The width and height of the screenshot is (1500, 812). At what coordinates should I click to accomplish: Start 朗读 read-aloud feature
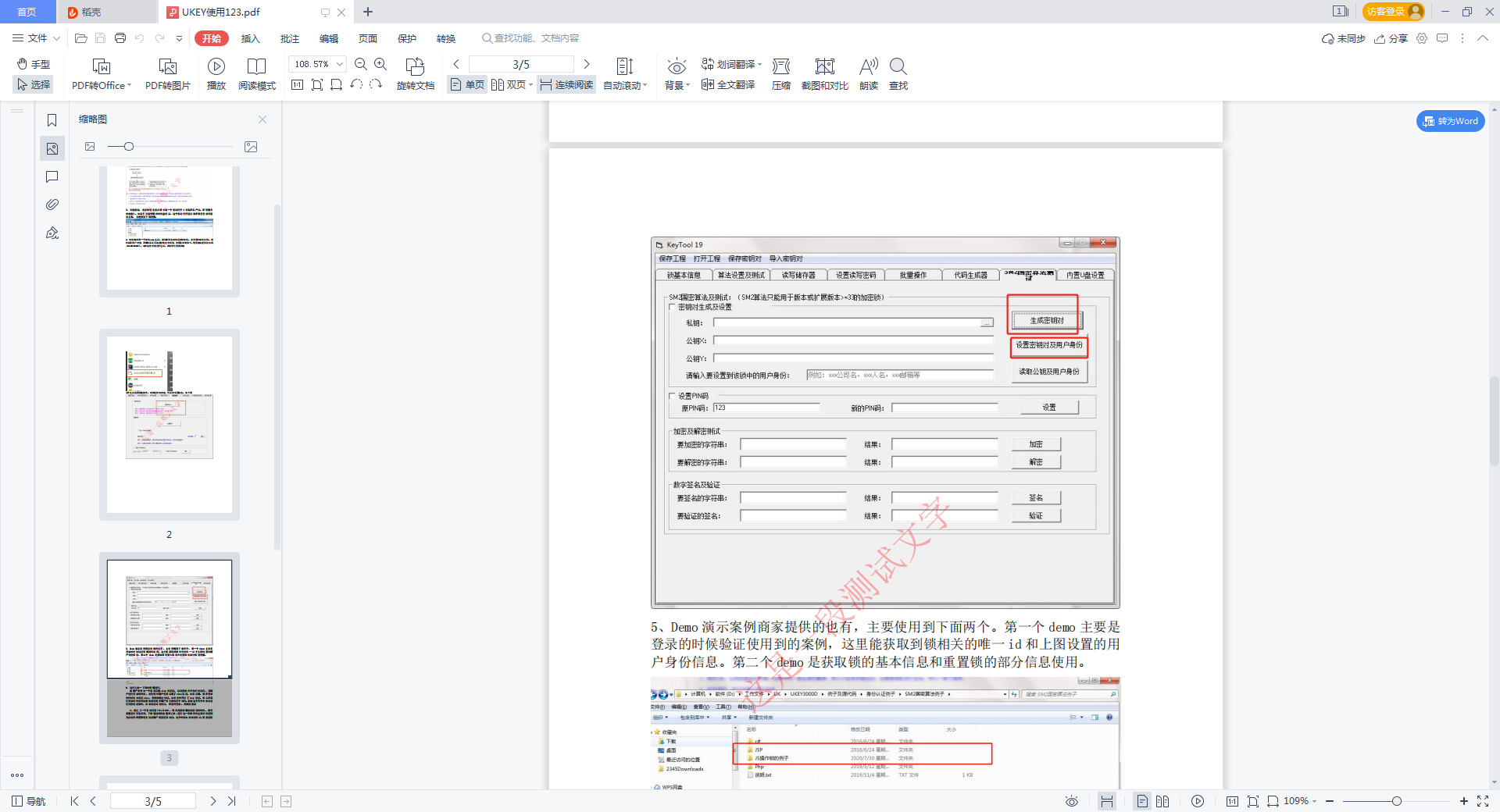(867, 73)
